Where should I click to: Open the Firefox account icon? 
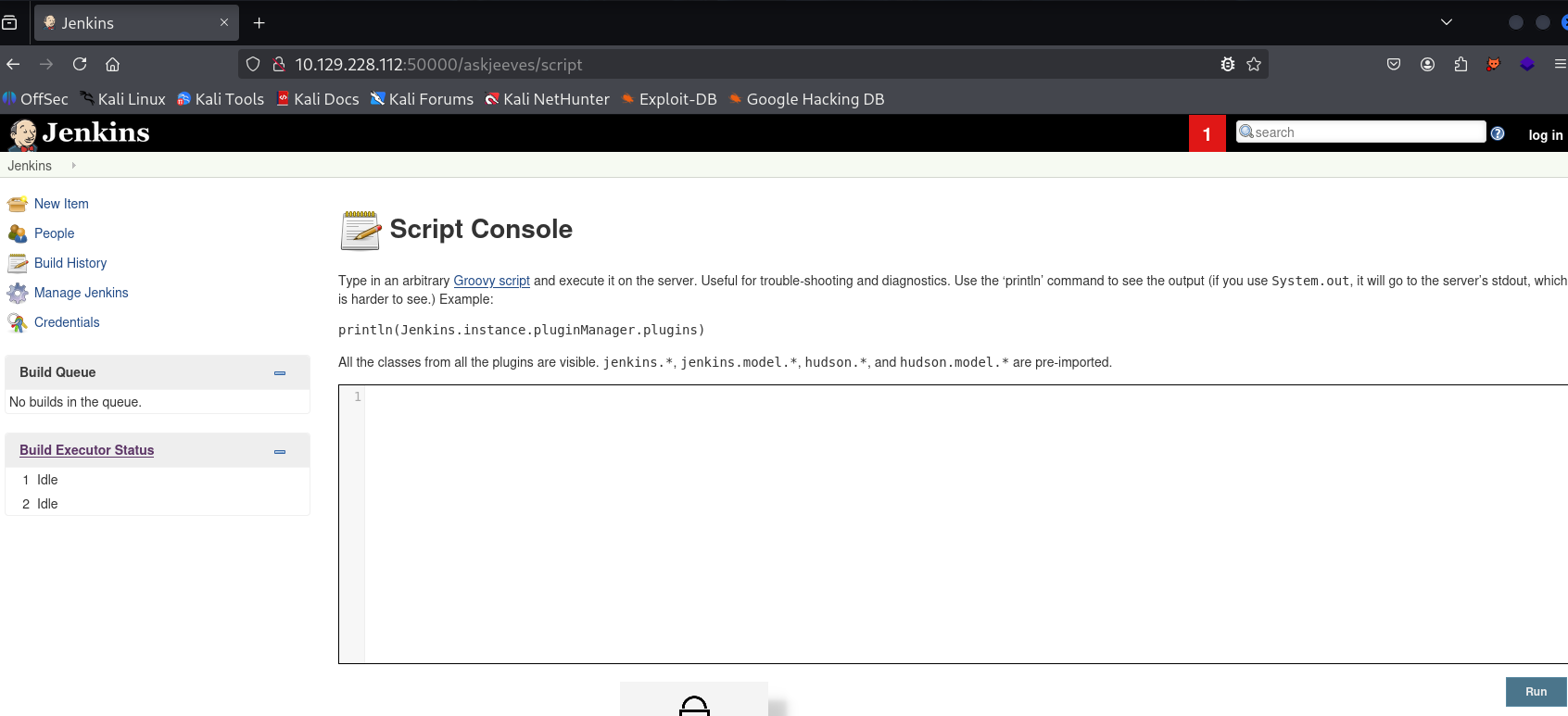click(x=1427, y=64)
